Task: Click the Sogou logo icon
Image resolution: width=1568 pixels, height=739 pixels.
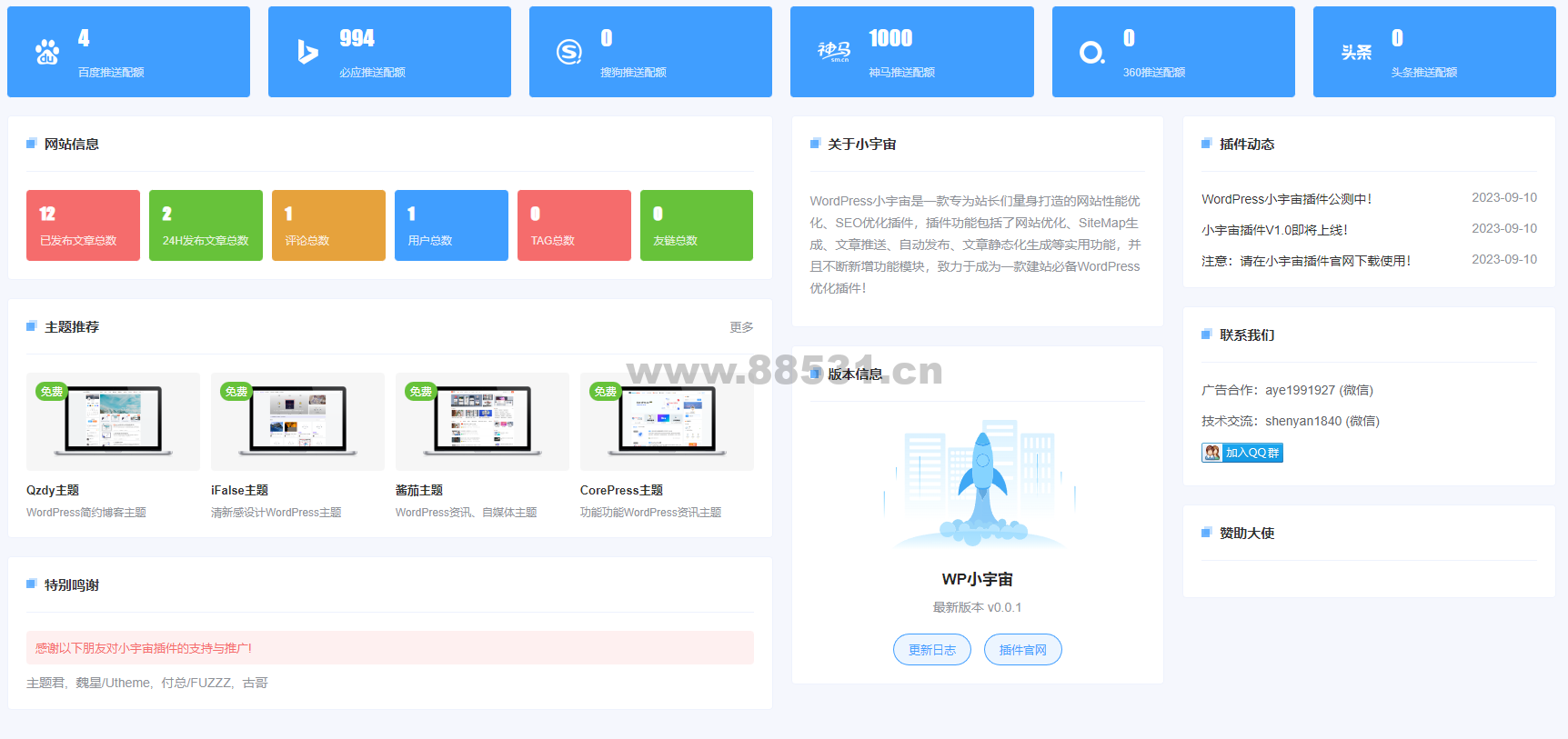Action: coord(569,52)
